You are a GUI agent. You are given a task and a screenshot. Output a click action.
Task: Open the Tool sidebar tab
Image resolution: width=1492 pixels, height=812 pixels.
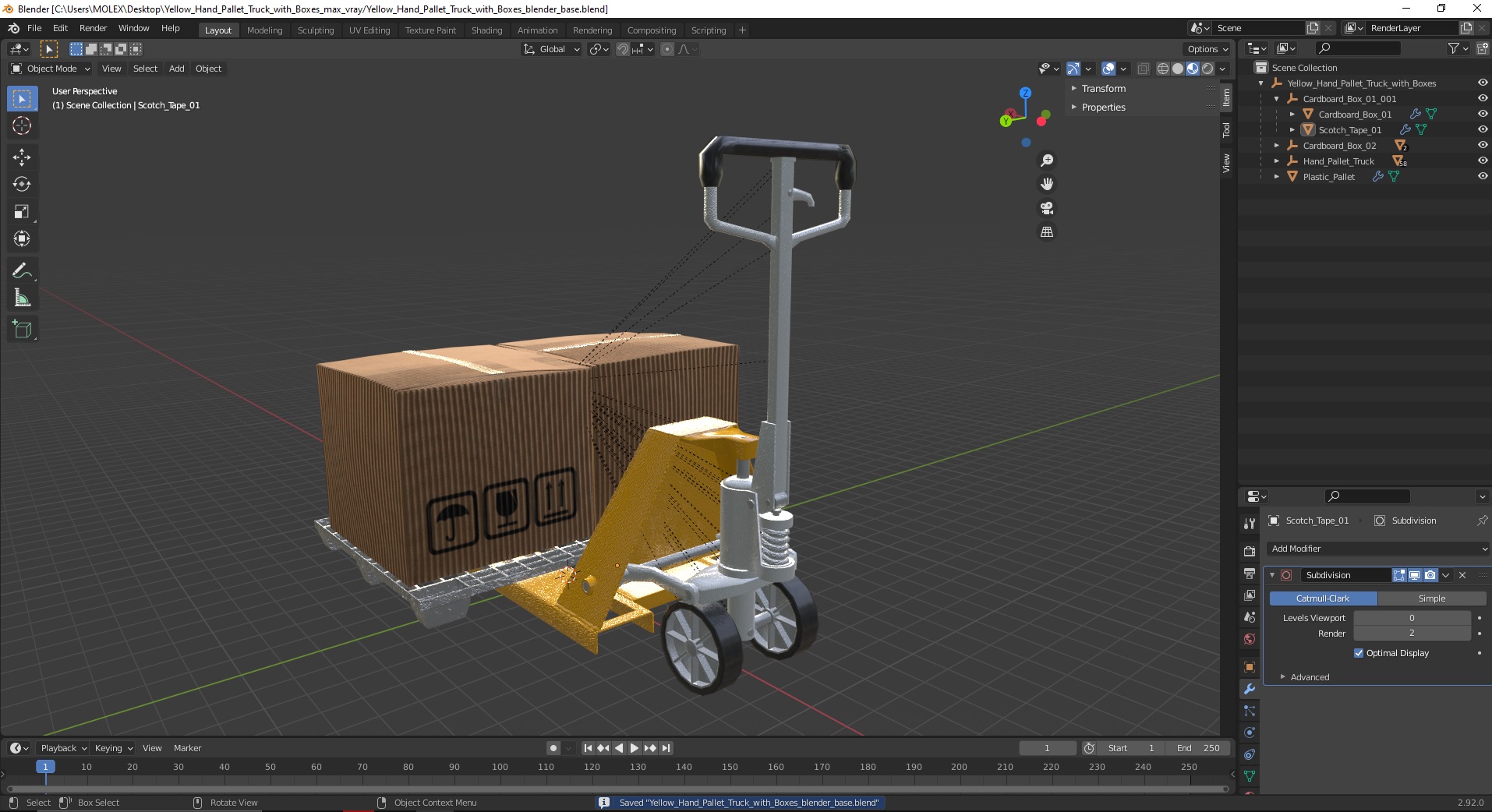[1226, 130]
